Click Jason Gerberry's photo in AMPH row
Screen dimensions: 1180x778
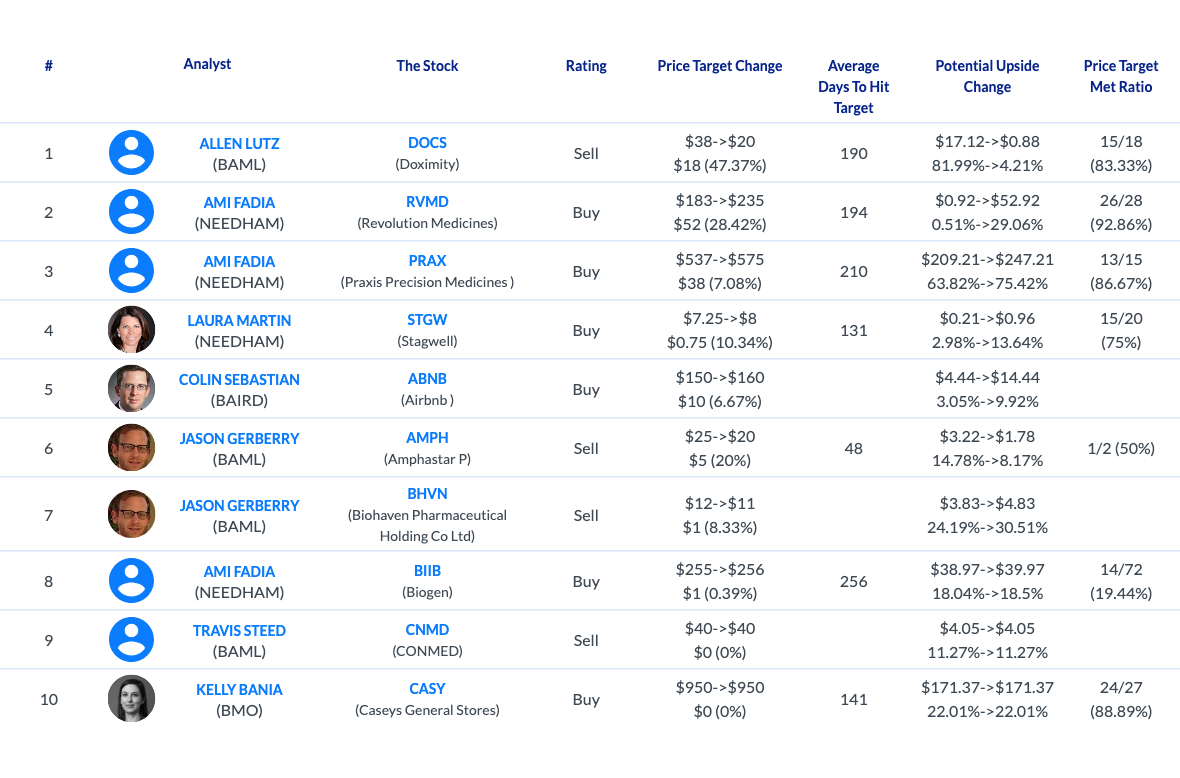coord(132,448)
